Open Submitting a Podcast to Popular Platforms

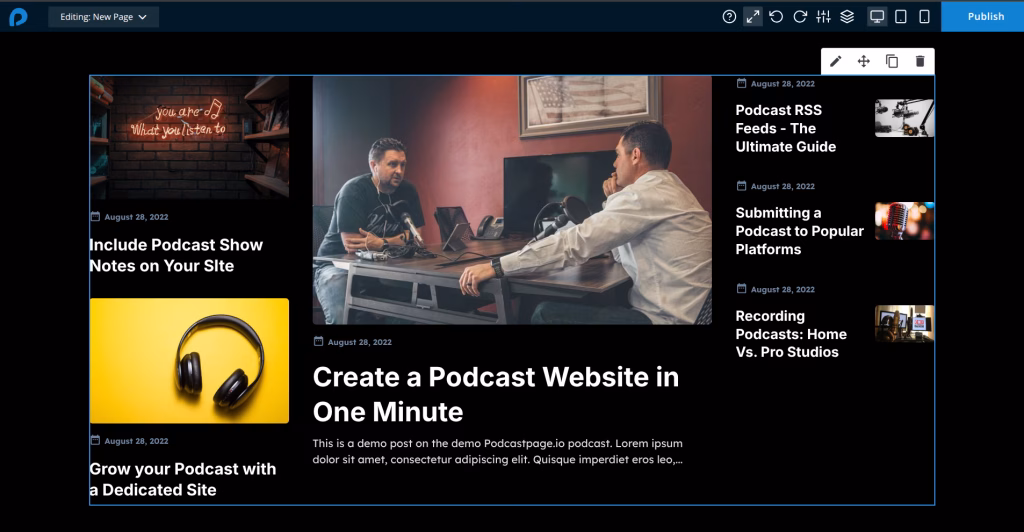(799, 231)
